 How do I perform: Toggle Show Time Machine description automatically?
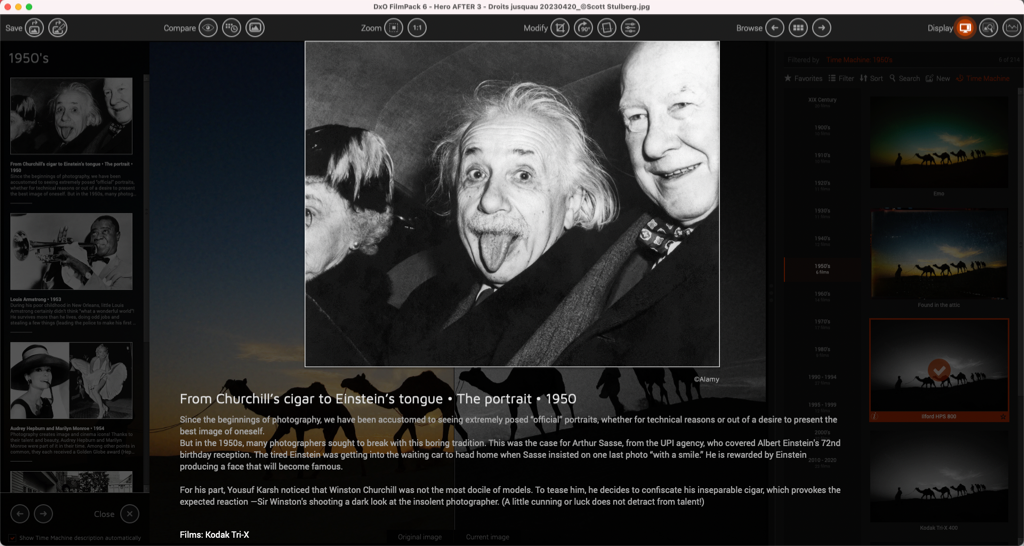pos(12,538)
